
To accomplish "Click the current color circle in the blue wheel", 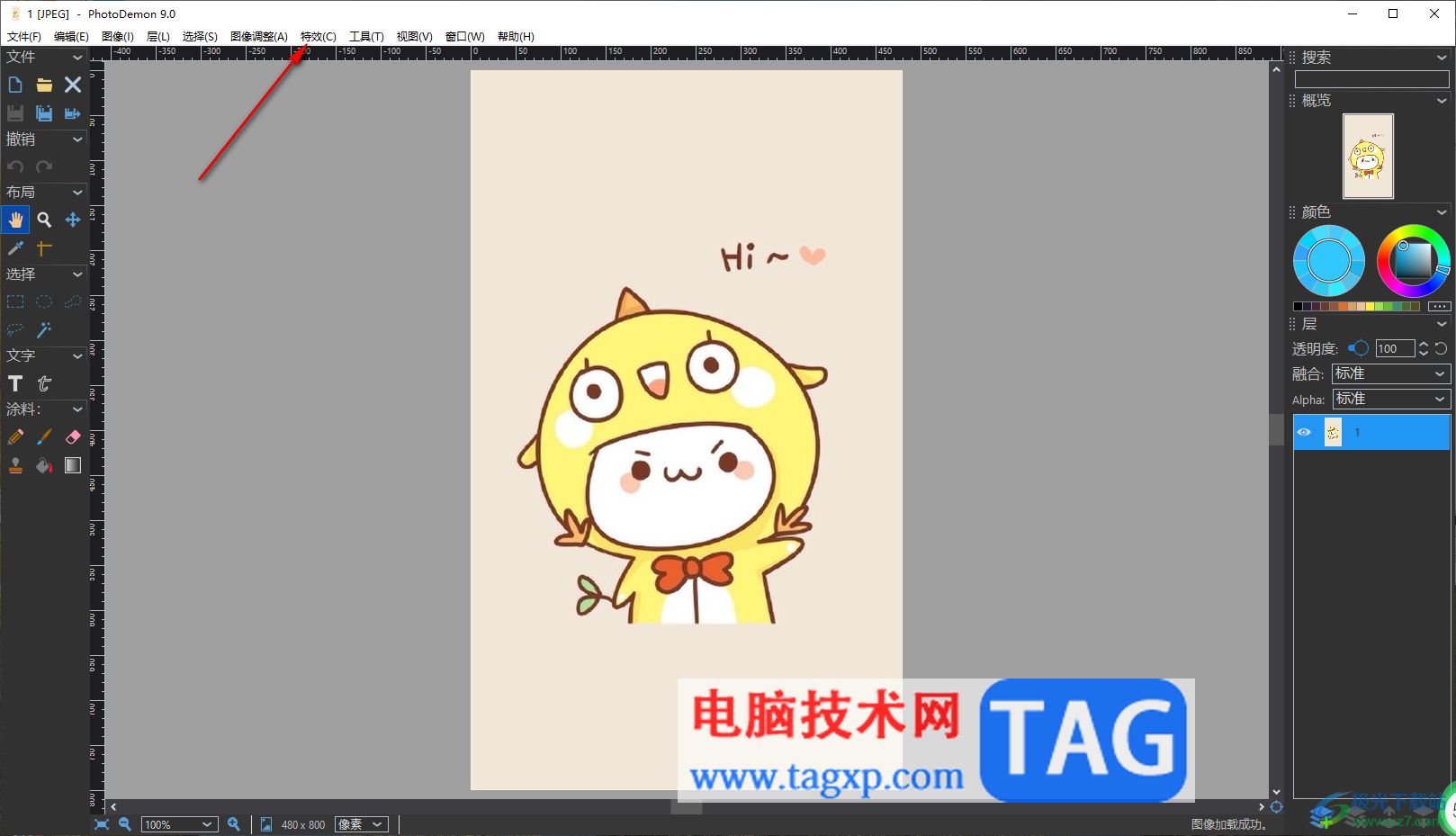I will [x=1329, y=261].
